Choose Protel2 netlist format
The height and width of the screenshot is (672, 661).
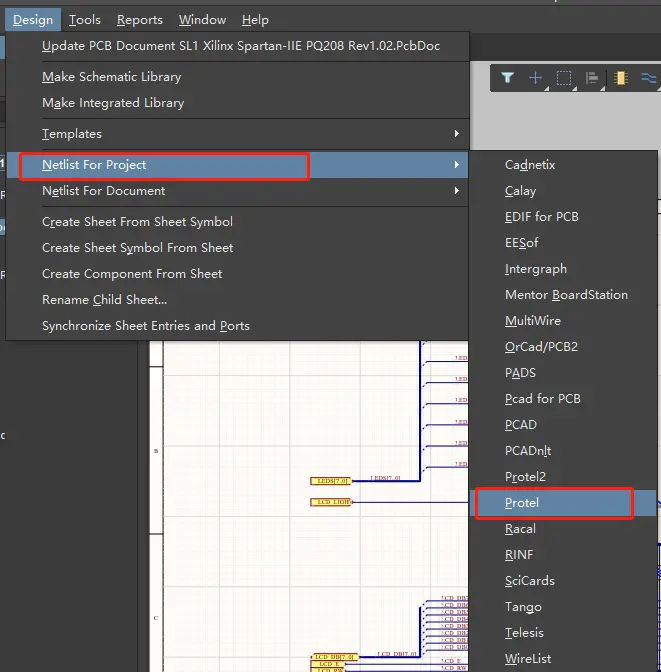pyautogui.click(x=564, y=477)
